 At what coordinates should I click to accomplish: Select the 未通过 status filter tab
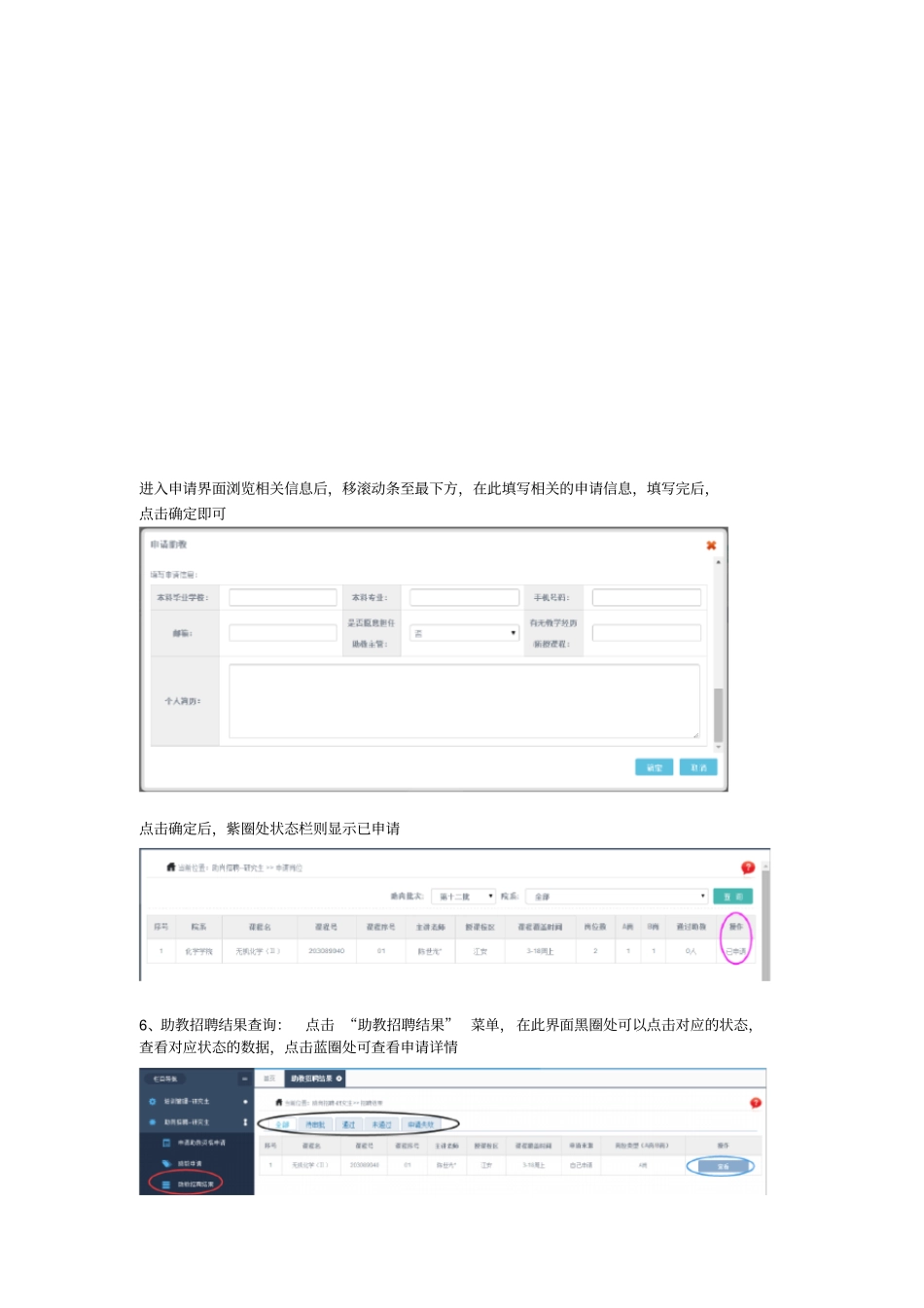tap(381, 1124)
